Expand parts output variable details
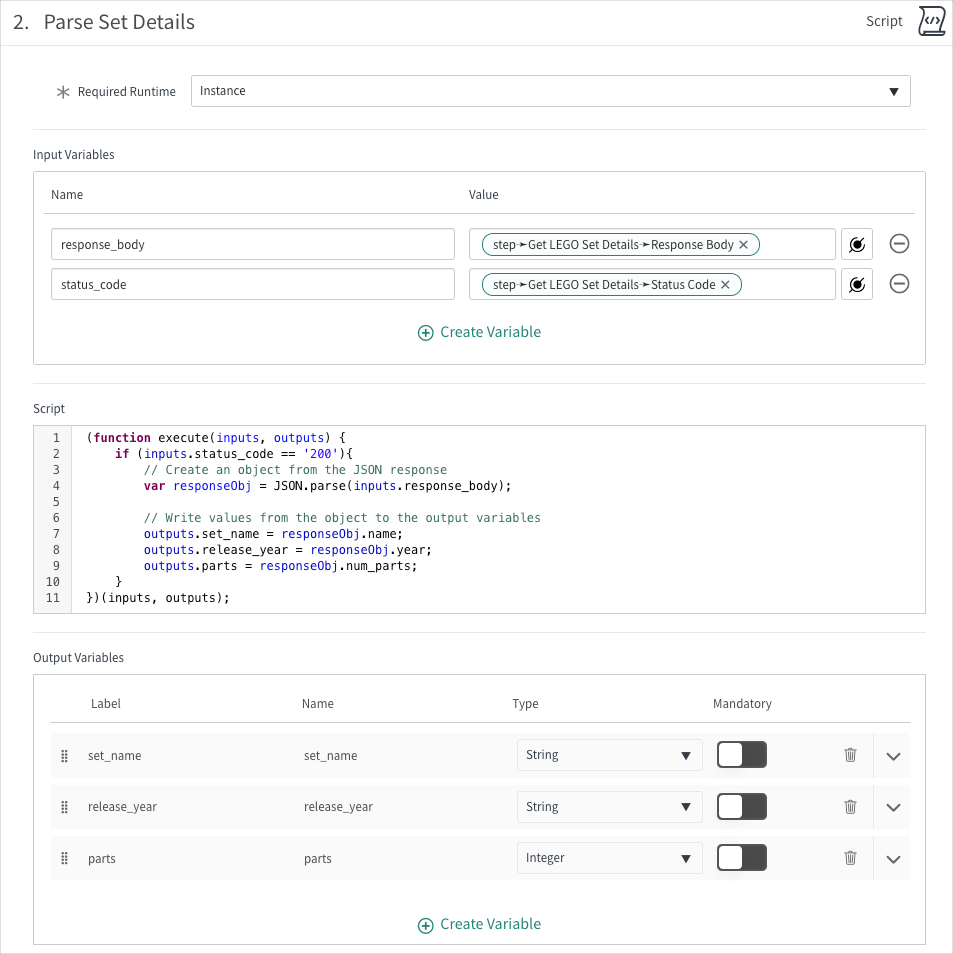Viewport: 953px width, 954px height. point(893,859)
